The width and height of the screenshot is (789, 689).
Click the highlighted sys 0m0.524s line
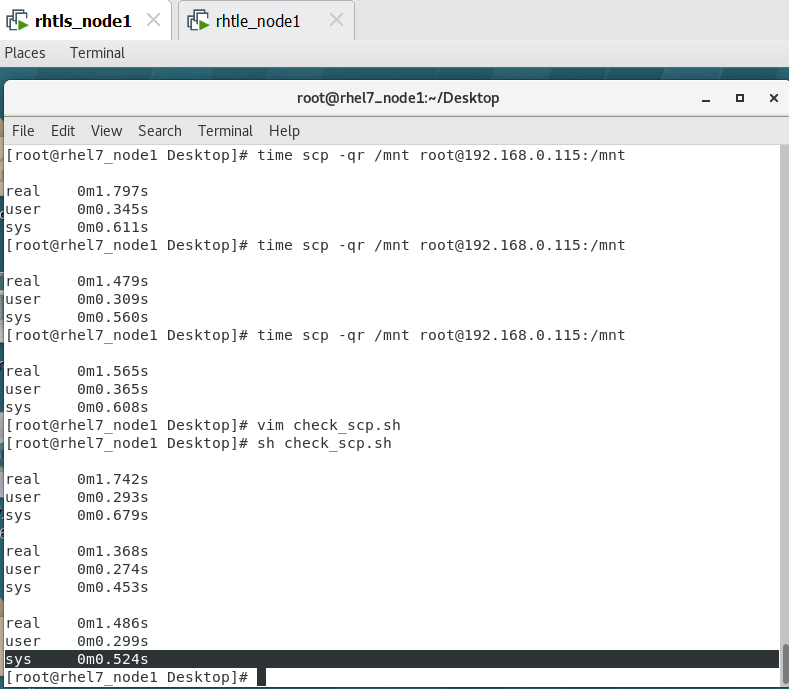tap(392, 659)
